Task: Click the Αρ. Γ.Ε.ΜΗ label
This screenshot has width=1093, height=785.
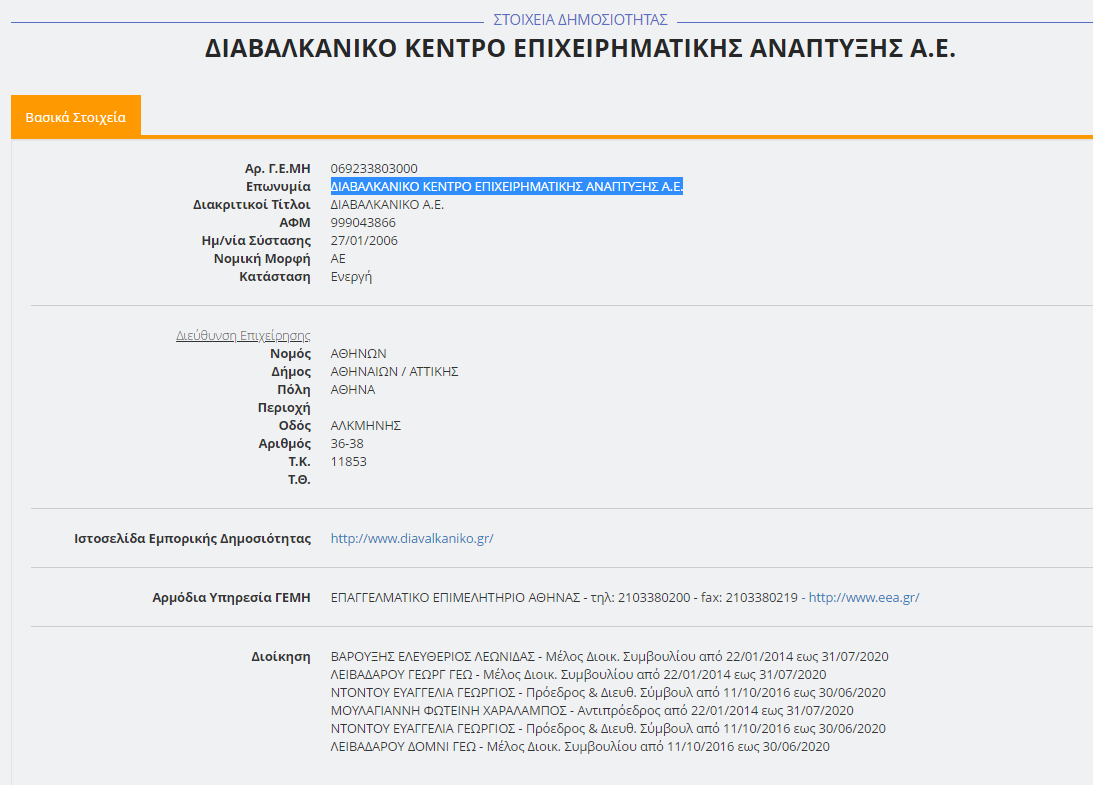Action: coord(277,169)
